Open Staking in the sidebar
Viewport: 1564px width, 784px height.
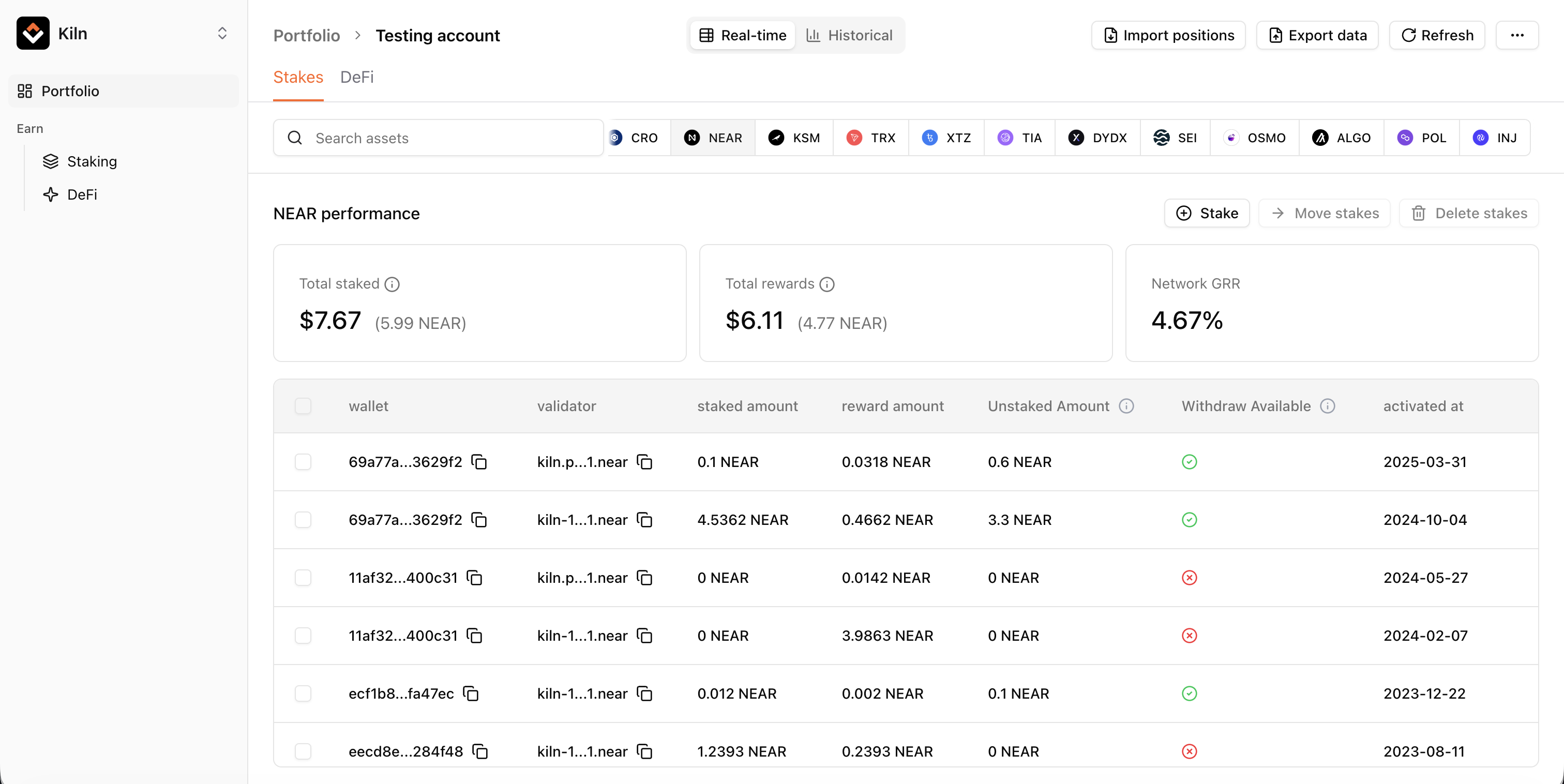coord(92,161)
